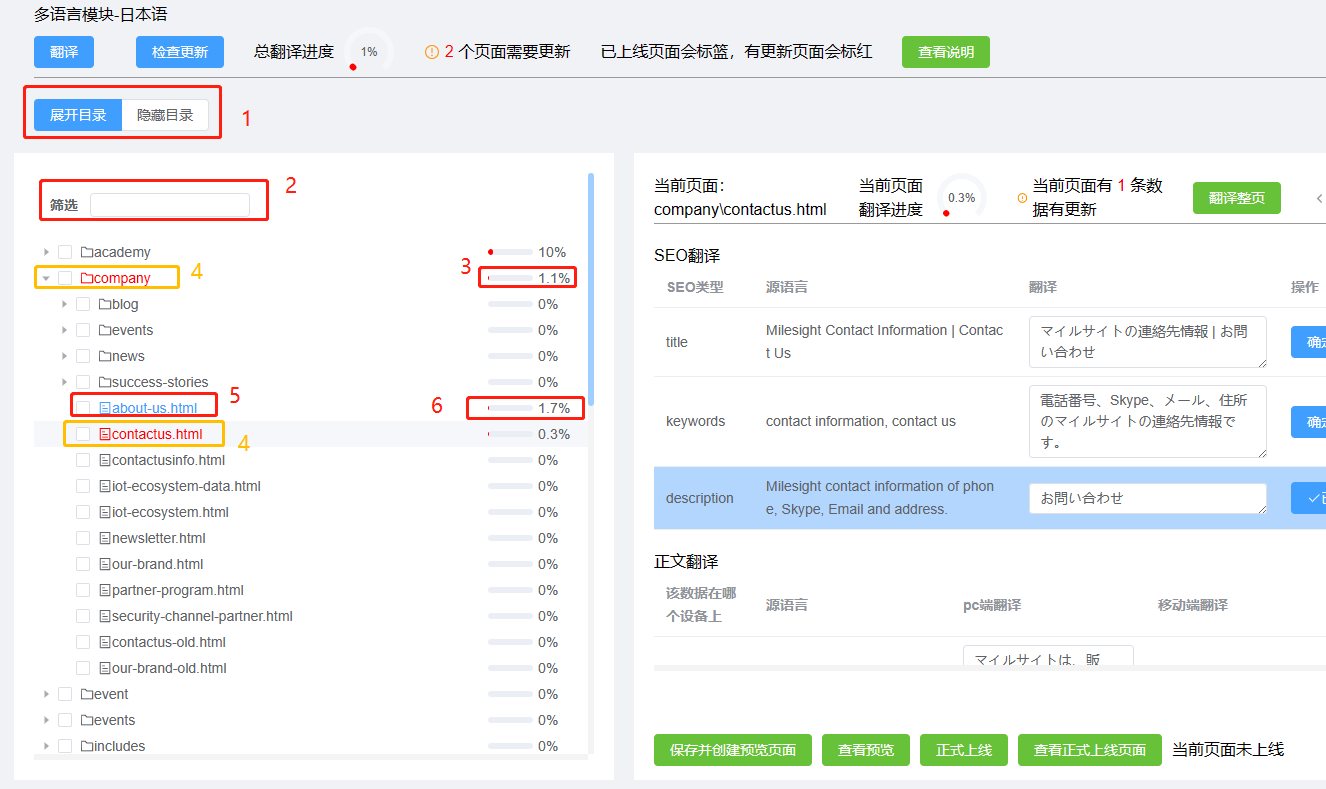The width and height of the screenshot is (1326, 789).
Task: Click the file icon next to newsletter.html
Action: pyautogui.click(x=105, y=538)
